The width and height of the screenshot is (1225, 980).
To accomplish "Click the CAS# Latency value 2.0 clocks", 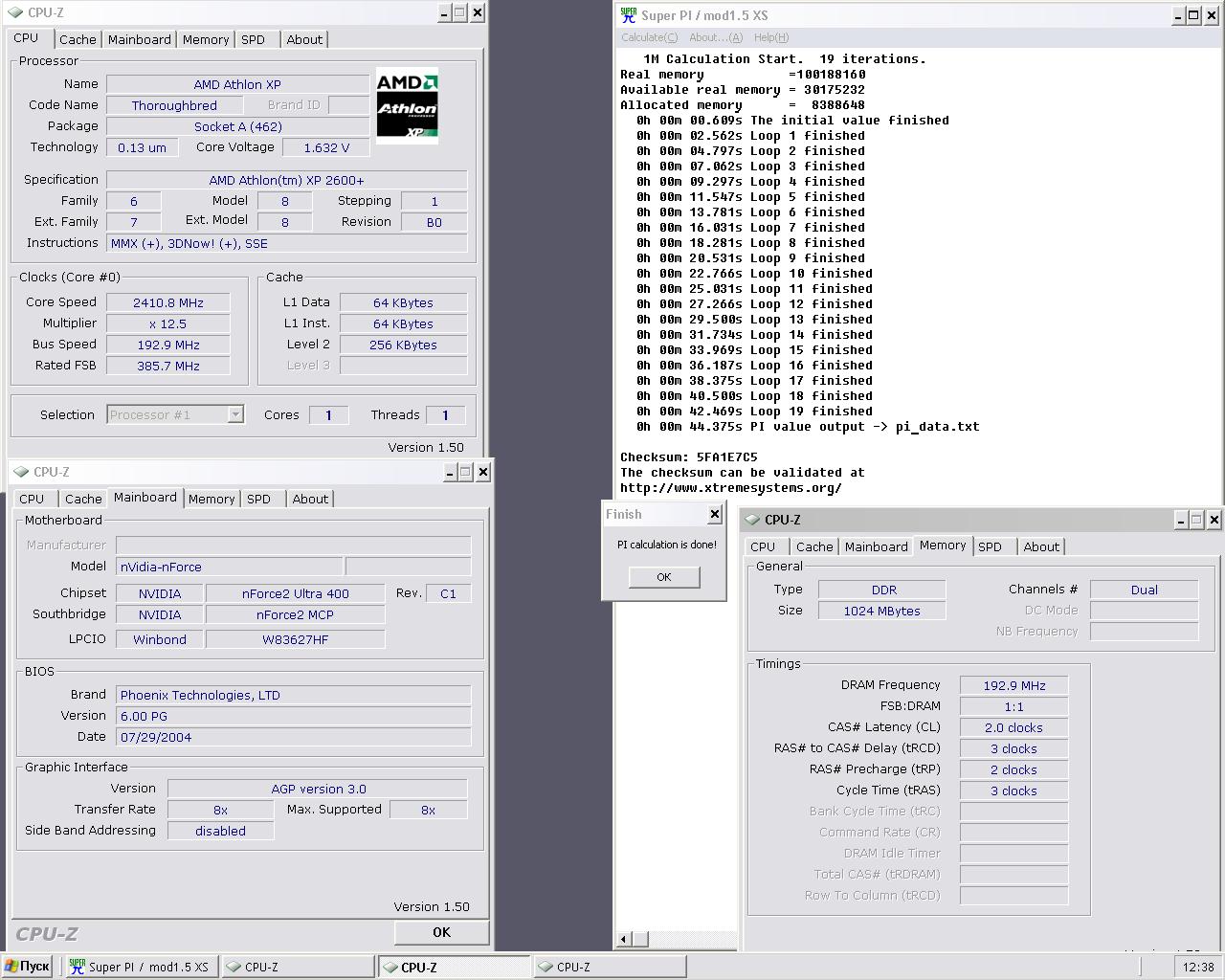I will (x=1014, y=727).
